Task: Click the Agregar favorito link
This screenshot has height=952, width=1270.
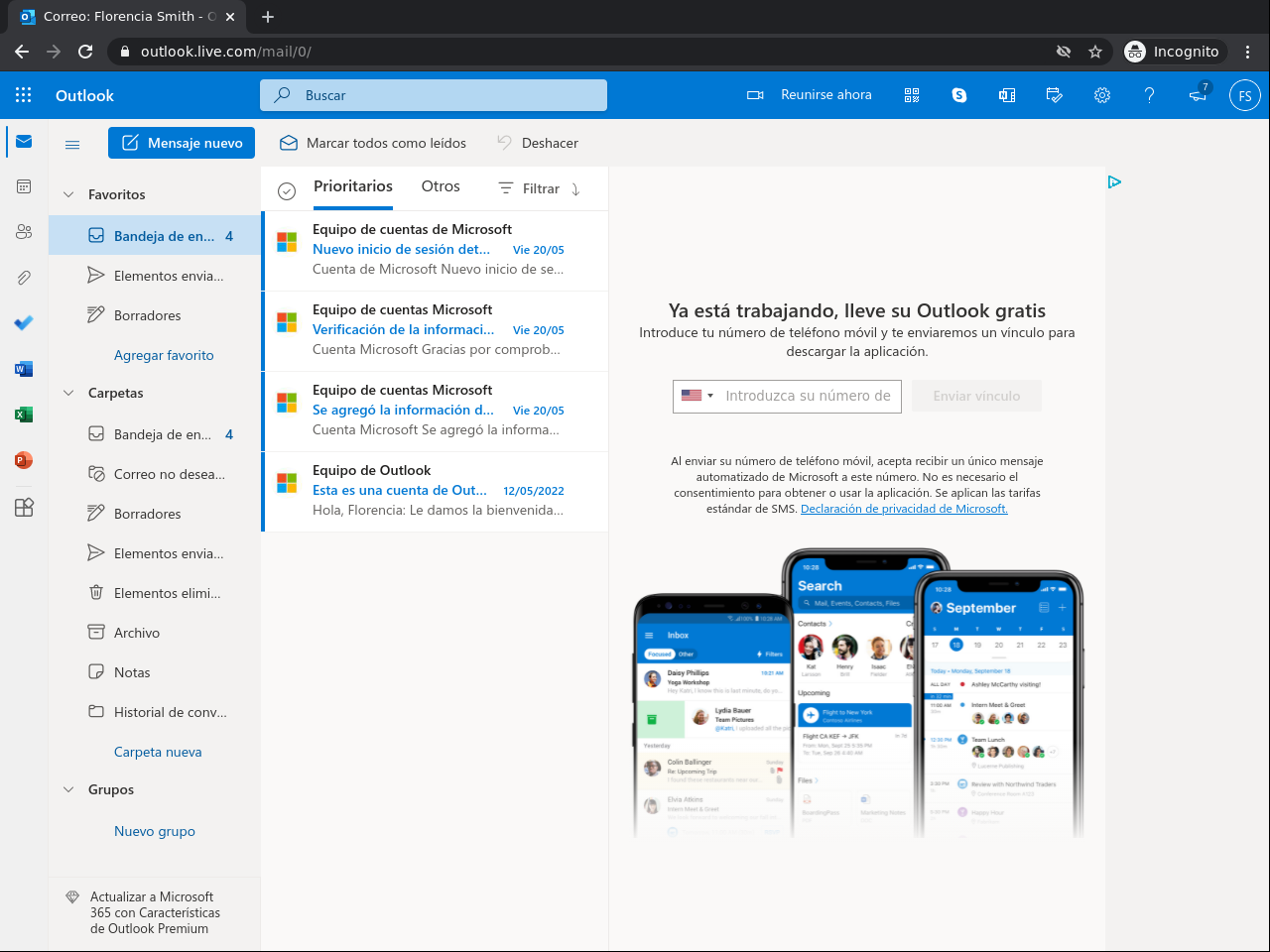Action: pyautogui.click(x=164, y=355)
